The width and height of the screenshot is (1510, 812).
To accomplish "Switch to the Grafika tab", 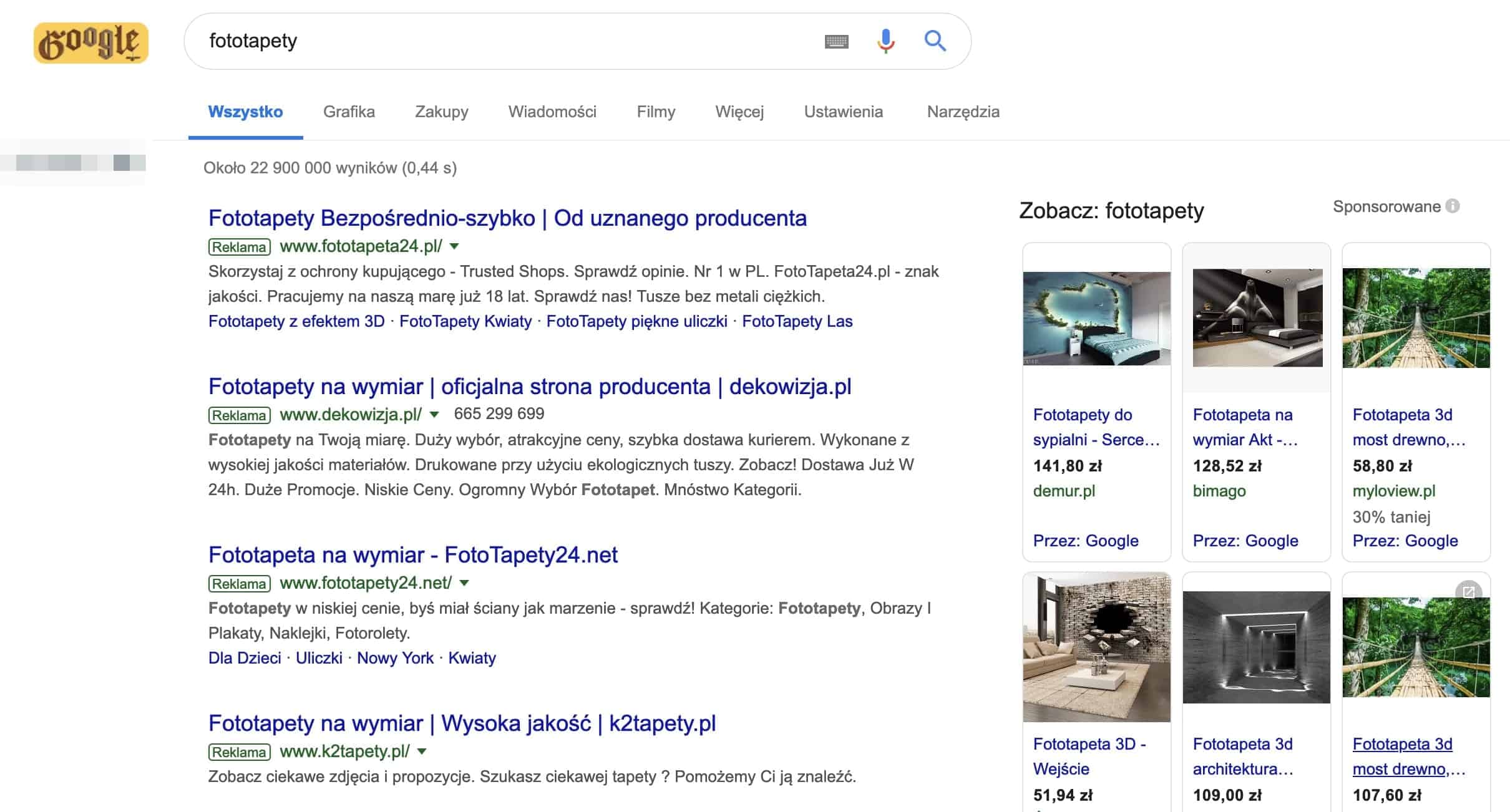I will click(x=349, y=112).
